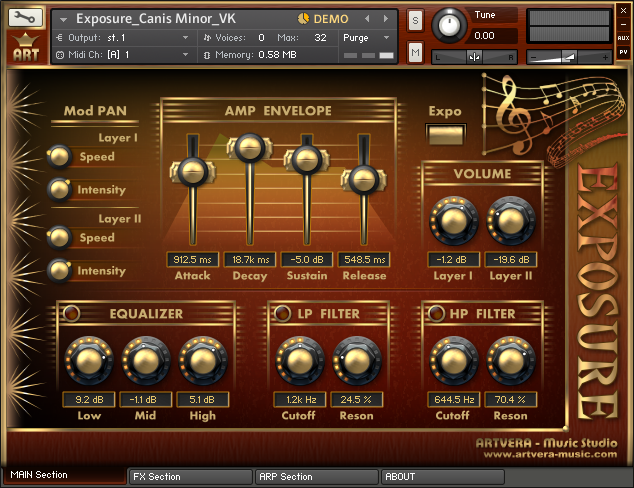Viewport: 634px width, 488px height.
Task: Switch to ARP Section tab
Action: pos(317,477)
